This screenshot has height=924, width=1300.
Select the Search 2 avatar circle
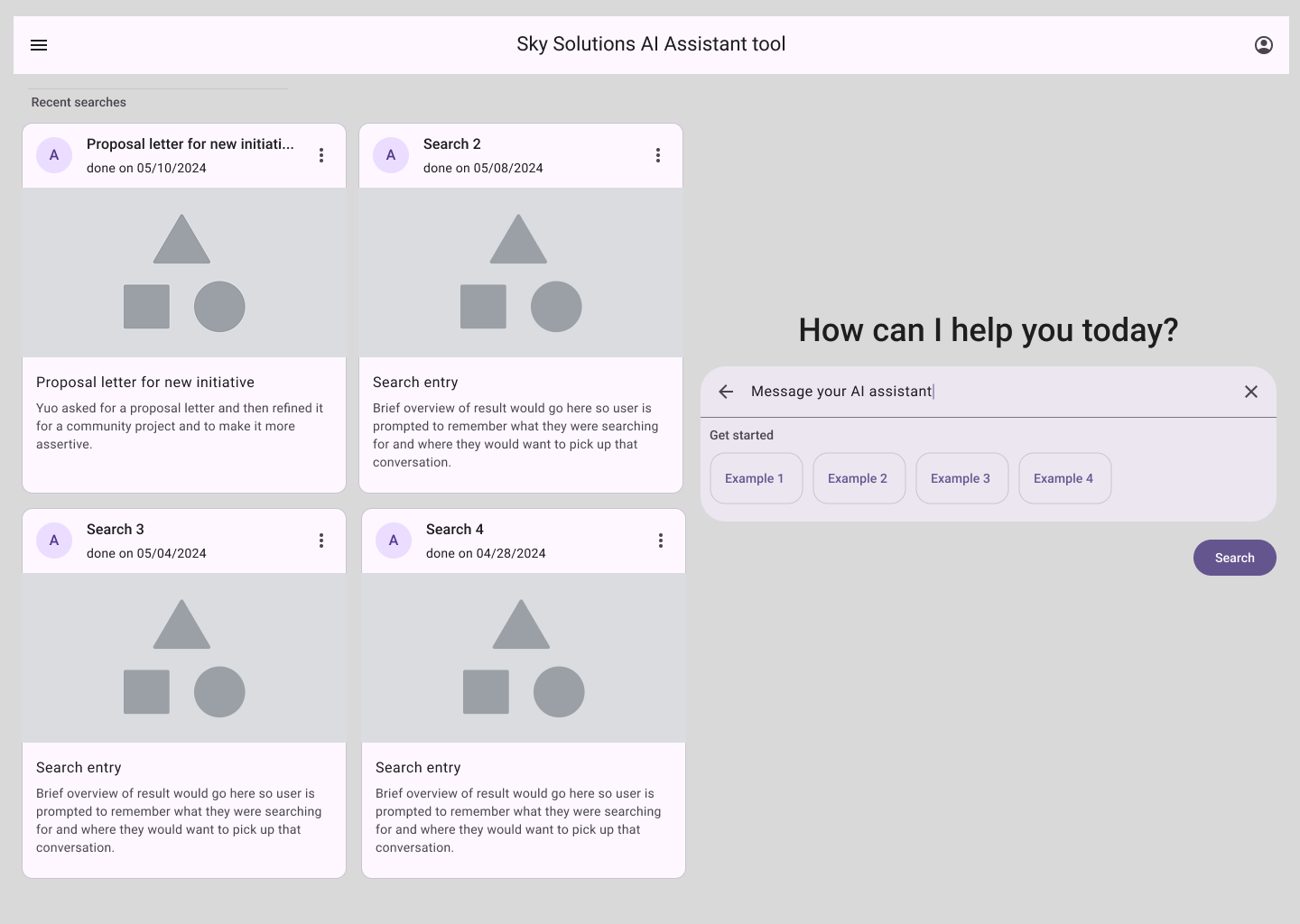391,155
